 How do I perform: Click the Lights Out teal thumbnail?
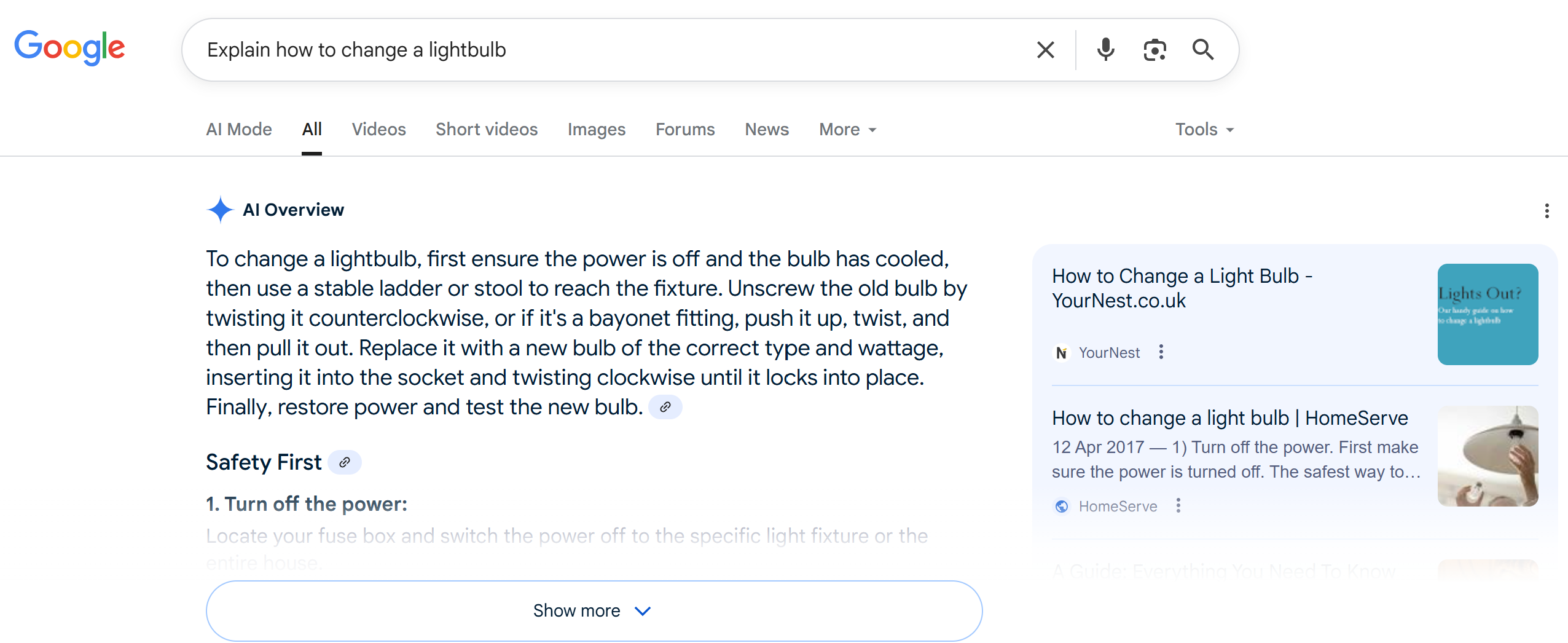click(x=1488, y=314)
